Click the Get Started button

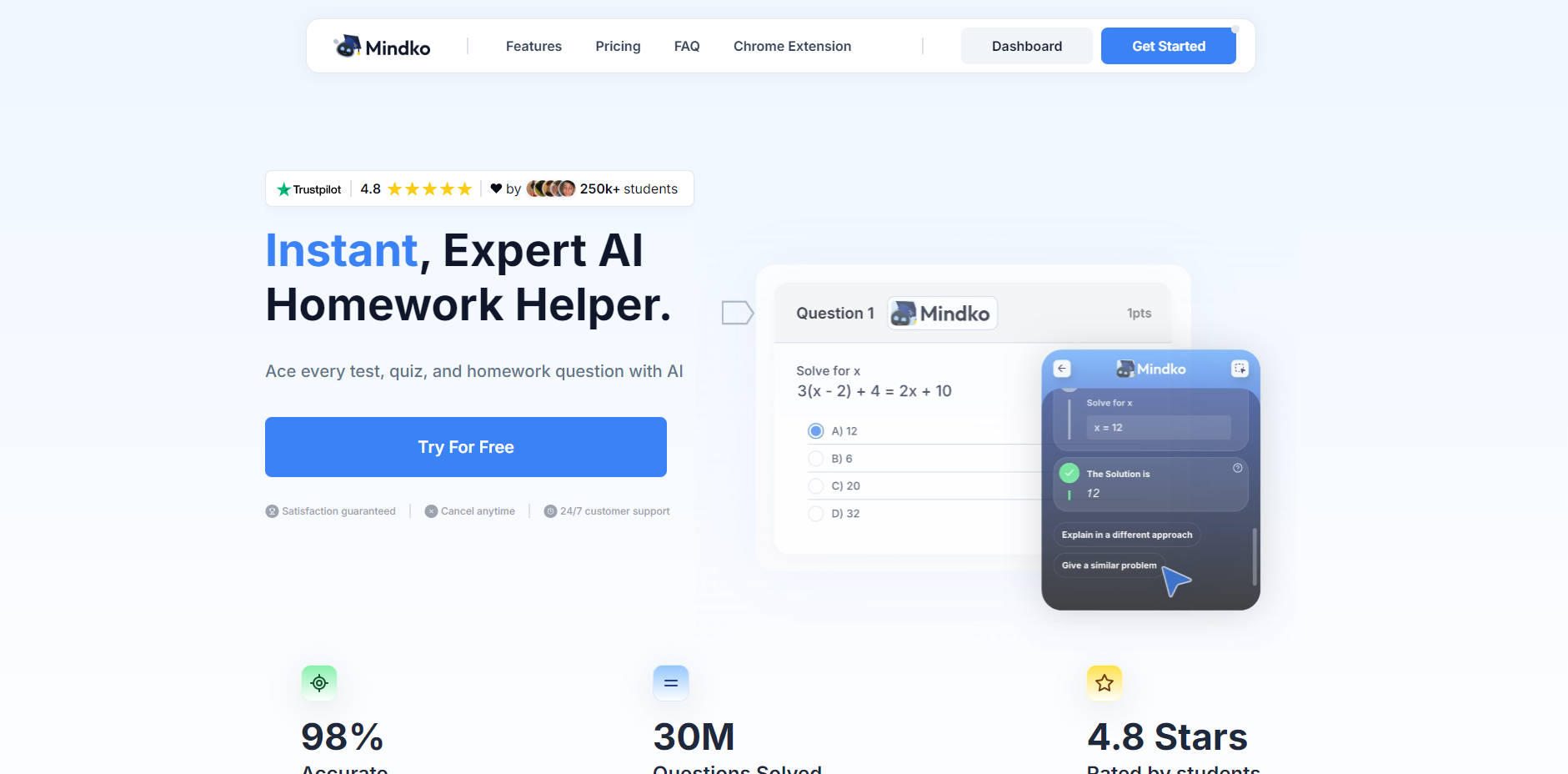(1168, 47)
